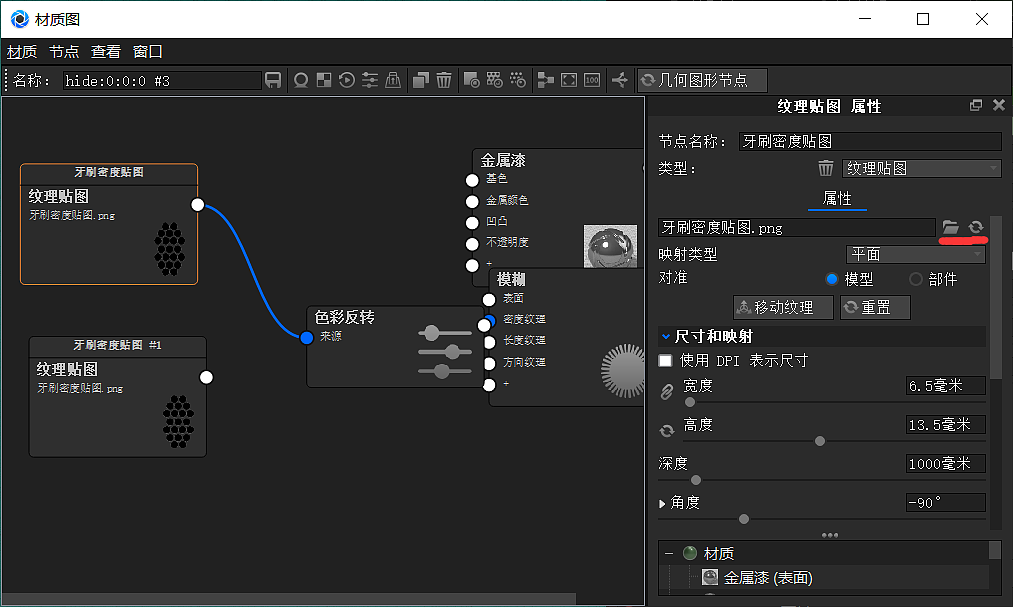Click the trash icon in the top toolbar
The height and width of the screenshot is (607, 1013).
[x=444, y=80]
